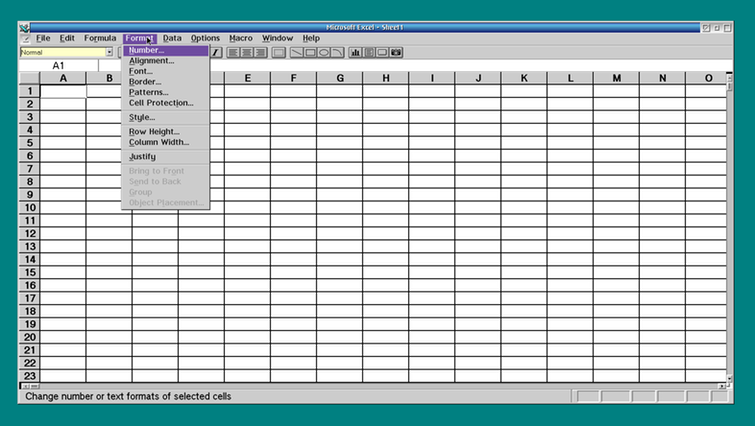The width and height of the screenshot is (755, 426).
Task: Select the Line drawing tool
Action: 296,52
